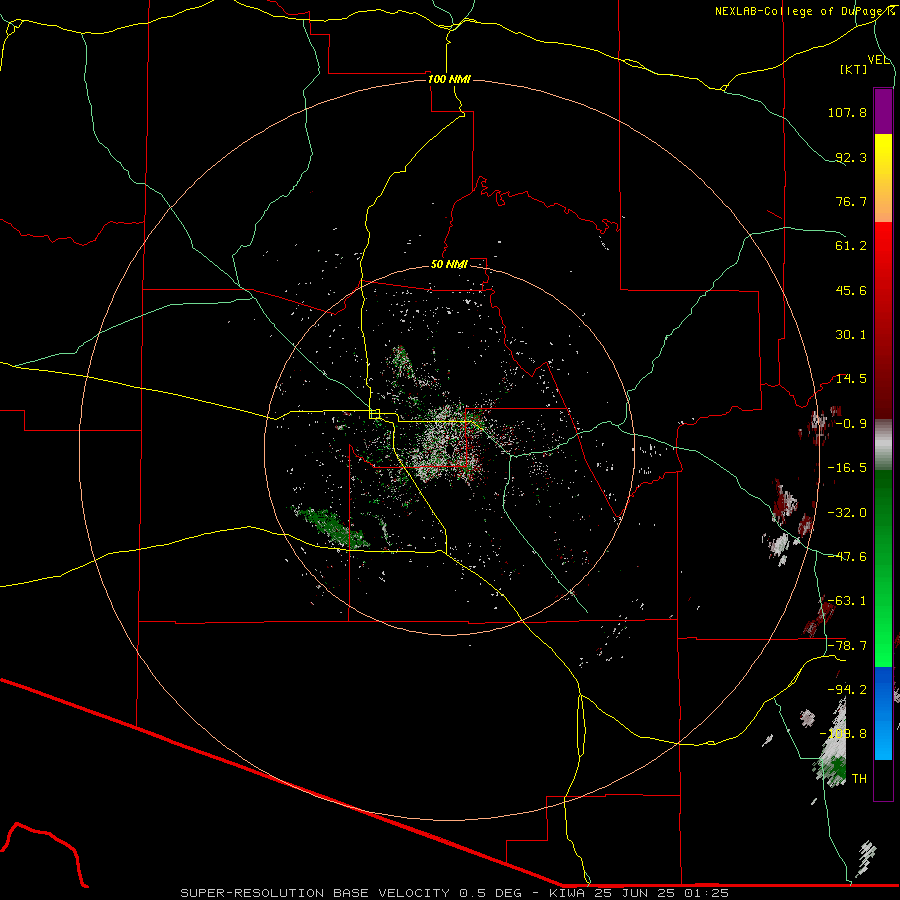This screenshot has width=900, height=900.
Task: Click the 100 NMI range ring label
Action: [449, 79]
